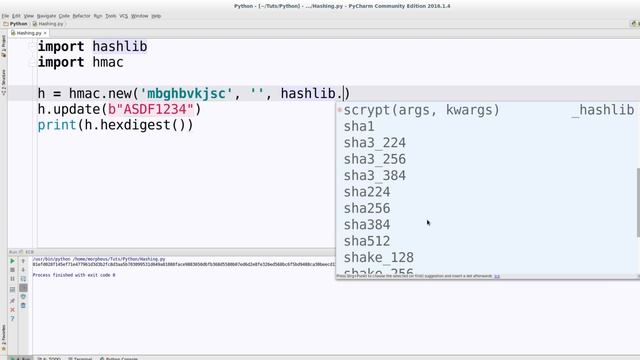
Task: Choose shake_128 from the completion list
Action: point(486,257)
